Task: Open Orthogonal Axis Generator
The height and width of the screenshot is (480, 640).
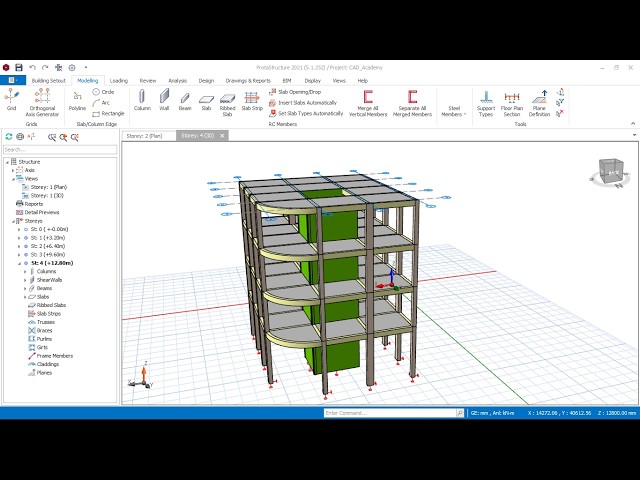Action: click(x=42, y=102)
